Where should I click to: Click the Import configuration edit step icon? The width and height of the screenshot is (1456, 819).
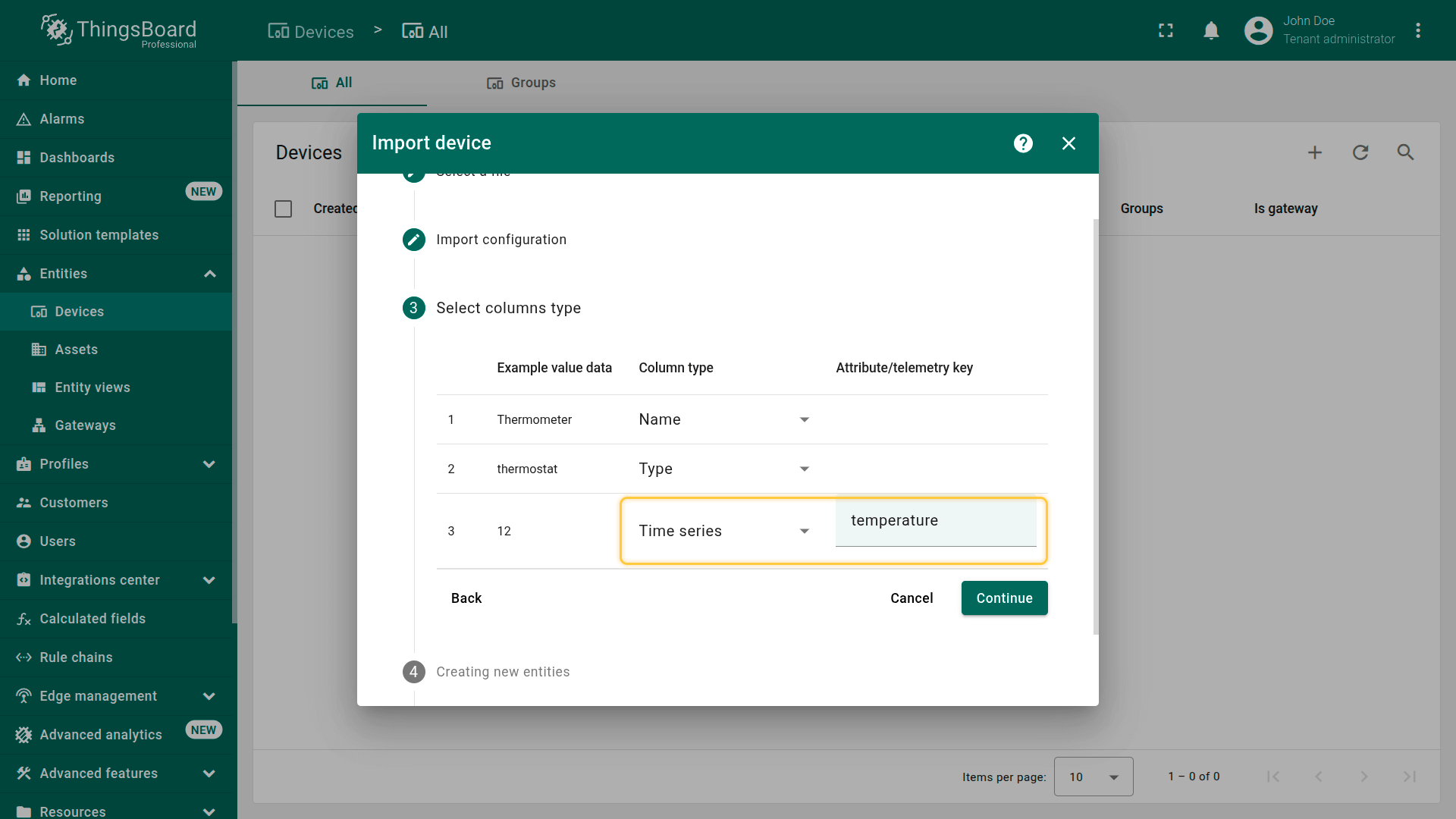pos(413,240)
